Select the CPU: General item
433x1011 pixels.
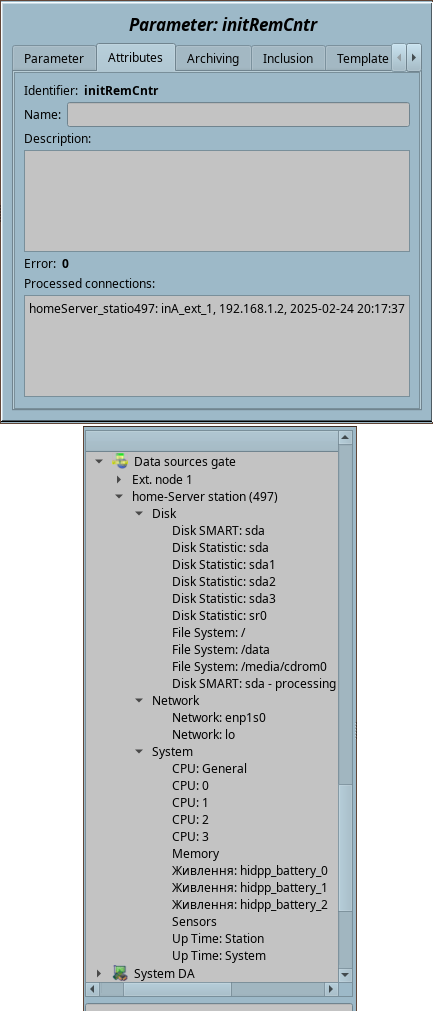(209, 769)
